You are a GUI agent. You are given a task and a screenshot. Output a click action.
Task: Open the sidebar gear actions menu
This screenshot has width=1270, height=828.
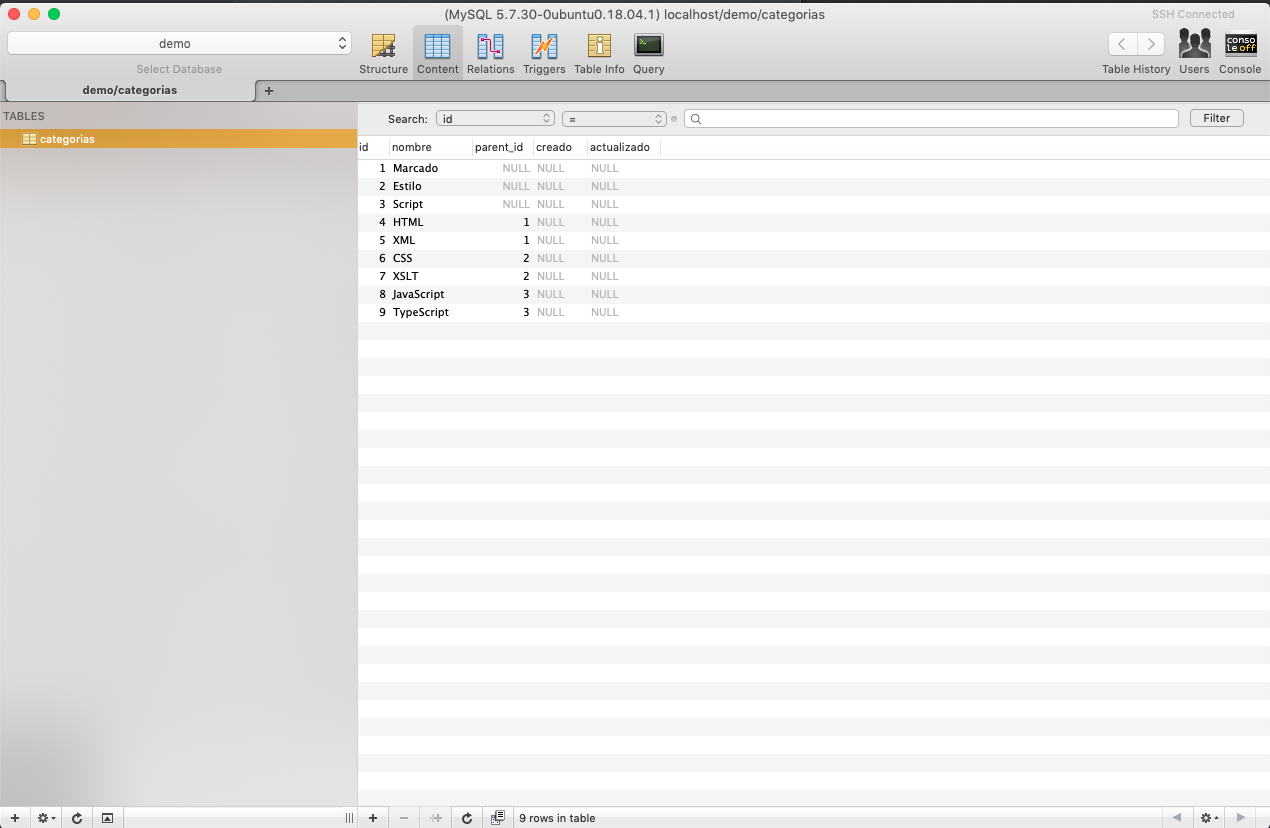pyautogui.click(x=46, y=818)
